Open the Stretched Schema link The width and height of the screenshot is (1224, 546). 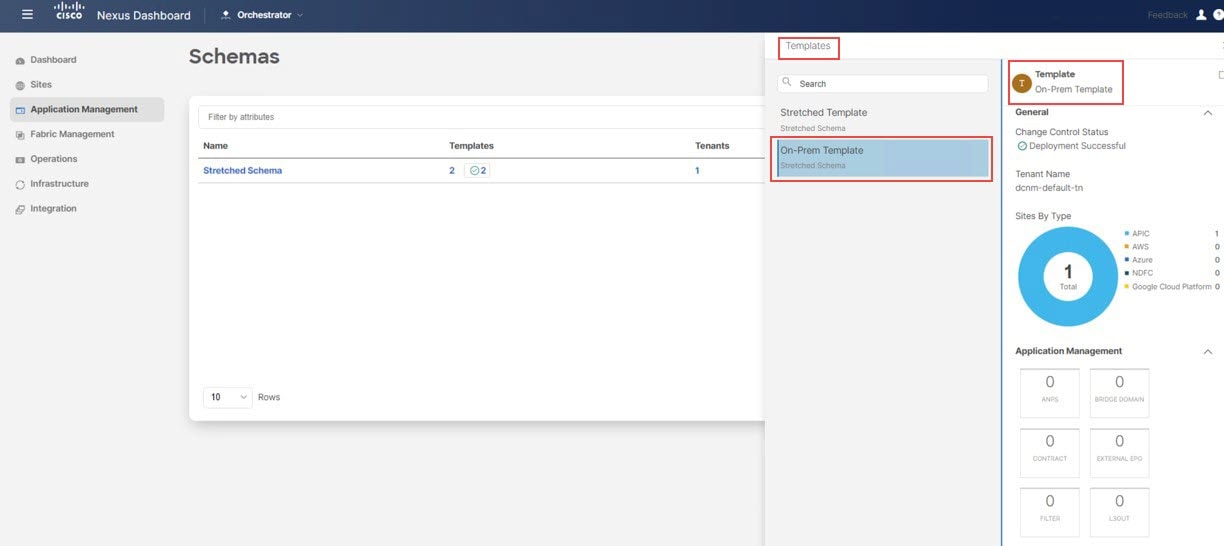(242, 171)
